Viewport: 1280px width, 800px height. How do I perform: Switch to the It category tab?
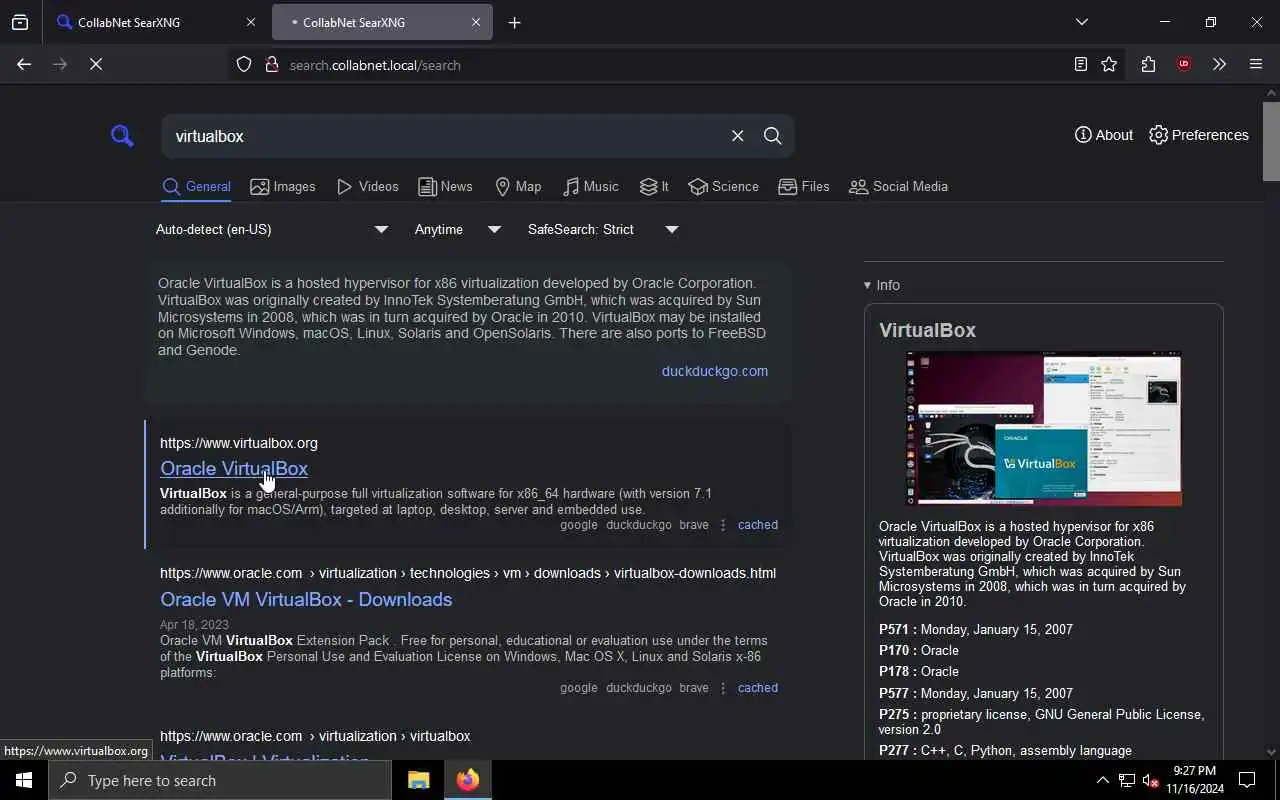point(654,187)
